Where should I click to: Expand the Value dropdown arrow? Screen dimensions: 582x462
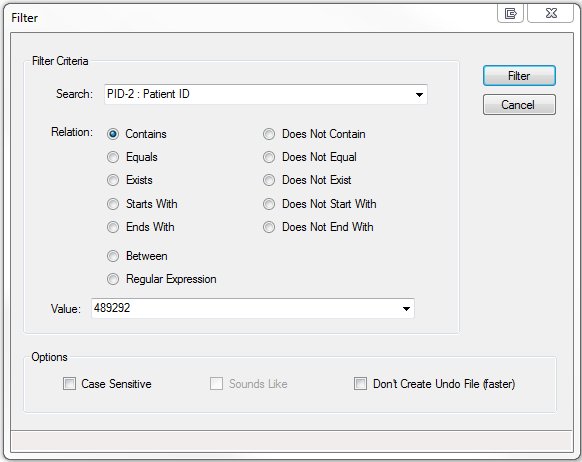click(x=406, y=309)
